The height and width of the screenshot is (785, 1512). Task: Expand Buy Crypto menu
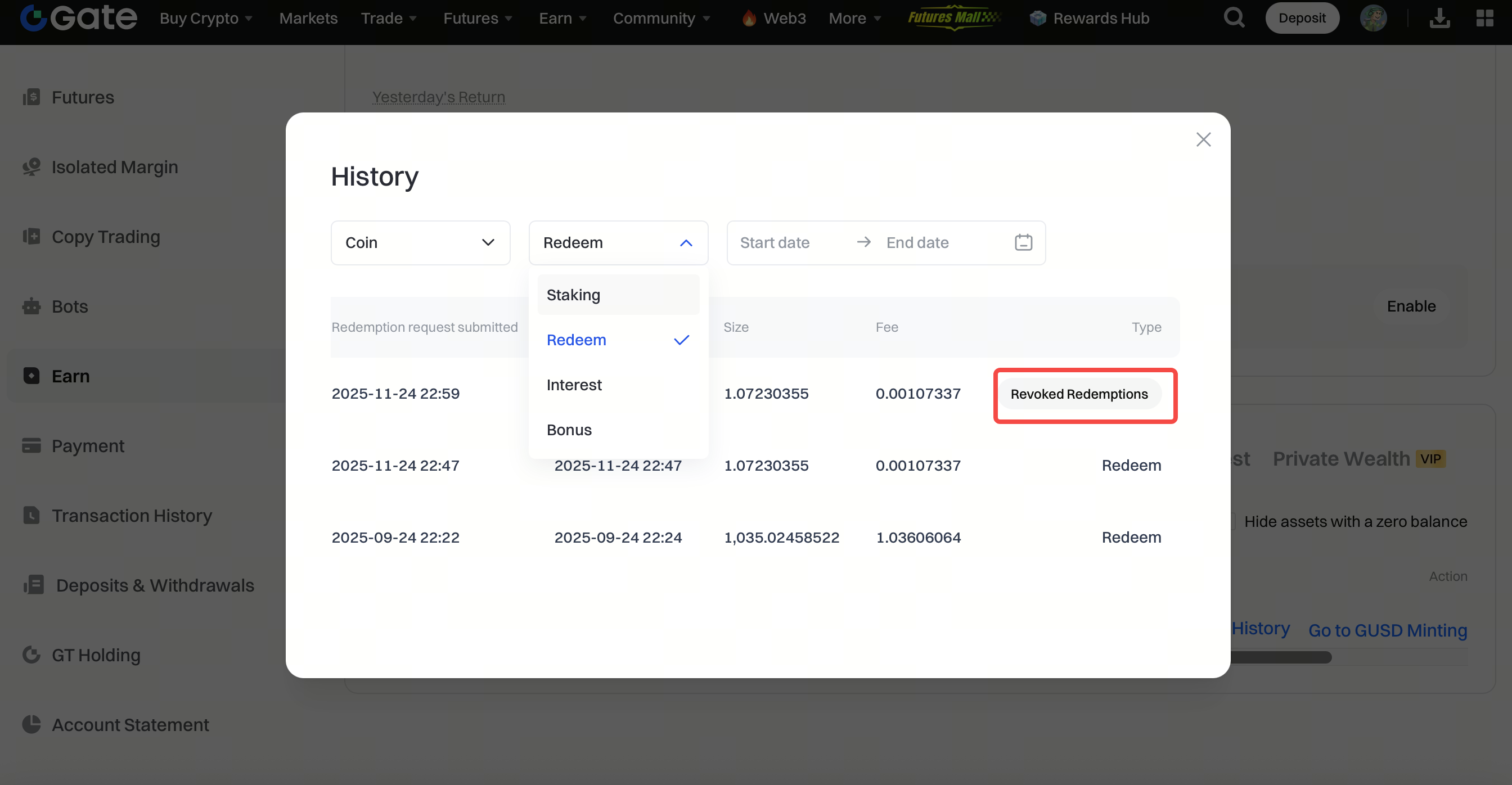(x=206, y=18)
